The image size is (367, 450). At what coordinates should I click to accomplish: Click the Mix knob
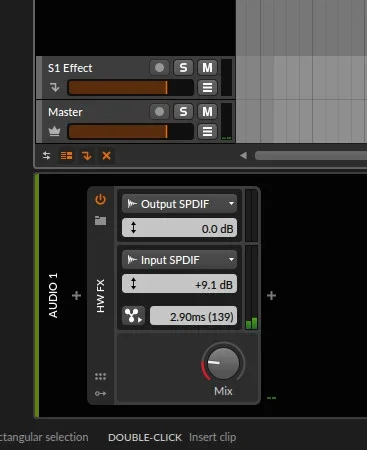click(223, 363)
